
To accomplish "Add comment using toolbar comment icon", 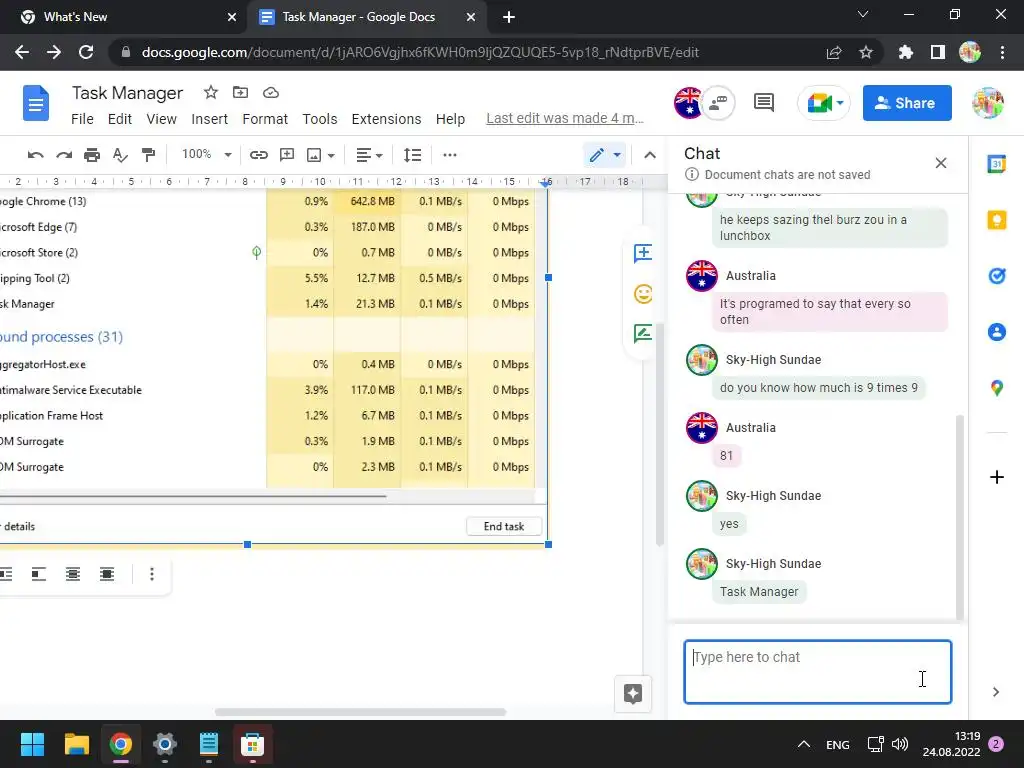I will pyautogui.click(x=287, y=155).
